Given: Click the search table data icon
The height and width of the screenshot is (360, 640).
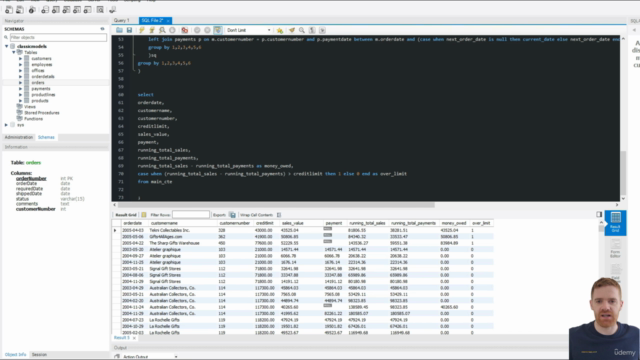Looking at the screenshot, I should click(100, 10).
